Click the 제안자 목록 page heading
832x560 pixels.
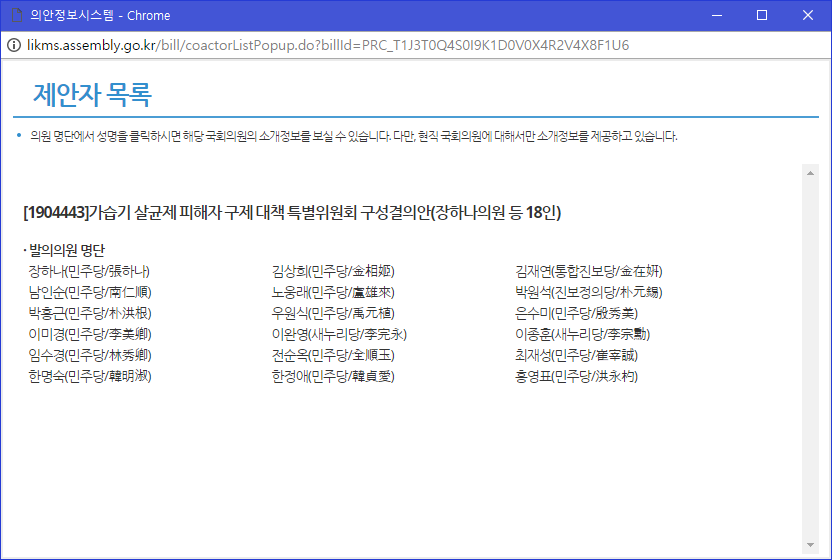coord(92,94)
